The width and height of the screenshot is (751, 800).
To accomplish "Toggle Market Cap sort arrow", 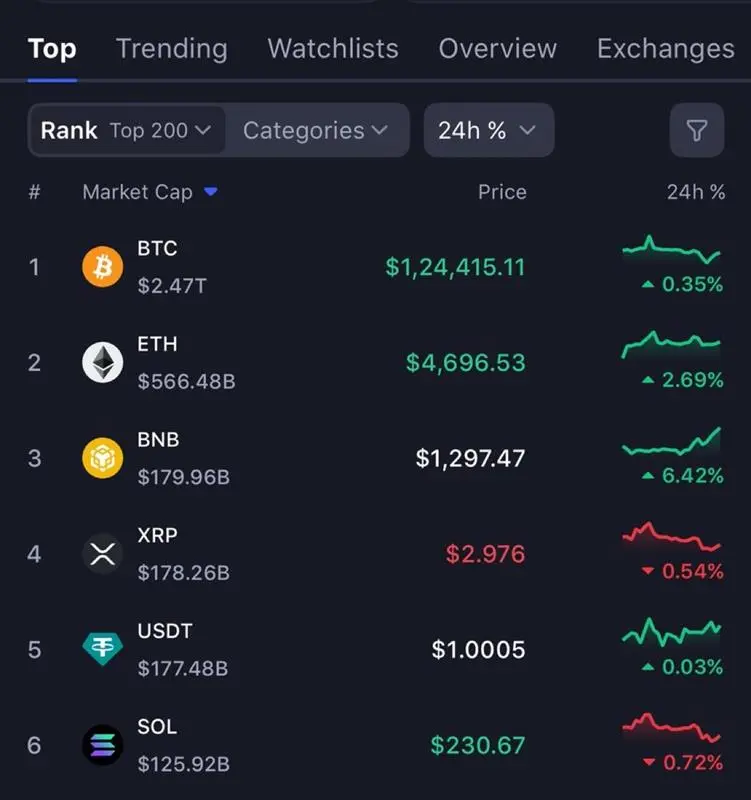I will [x=210, y=192].
